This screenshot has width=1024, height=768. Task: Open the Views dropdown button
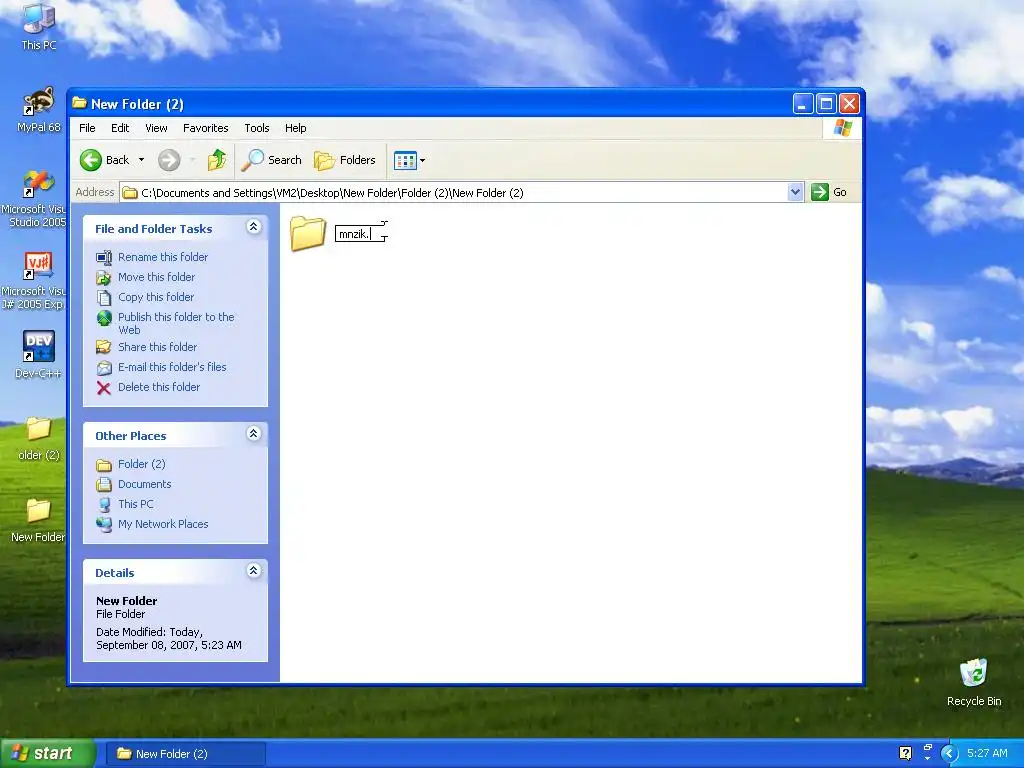(409, 160)
